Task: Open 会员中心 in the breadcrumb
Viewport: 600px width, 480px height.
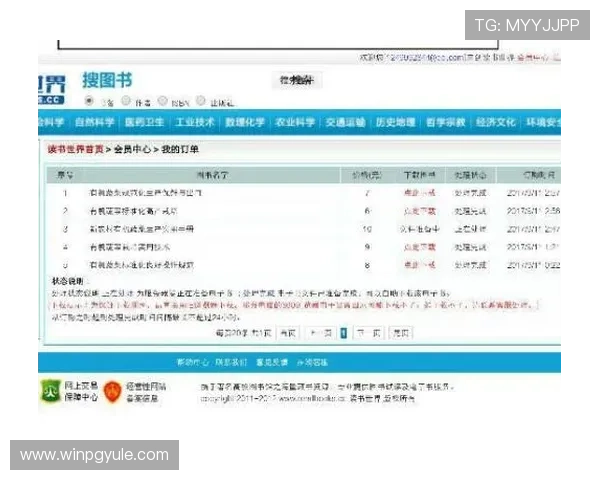Action: pyautogui.click(x=132, y=149)
